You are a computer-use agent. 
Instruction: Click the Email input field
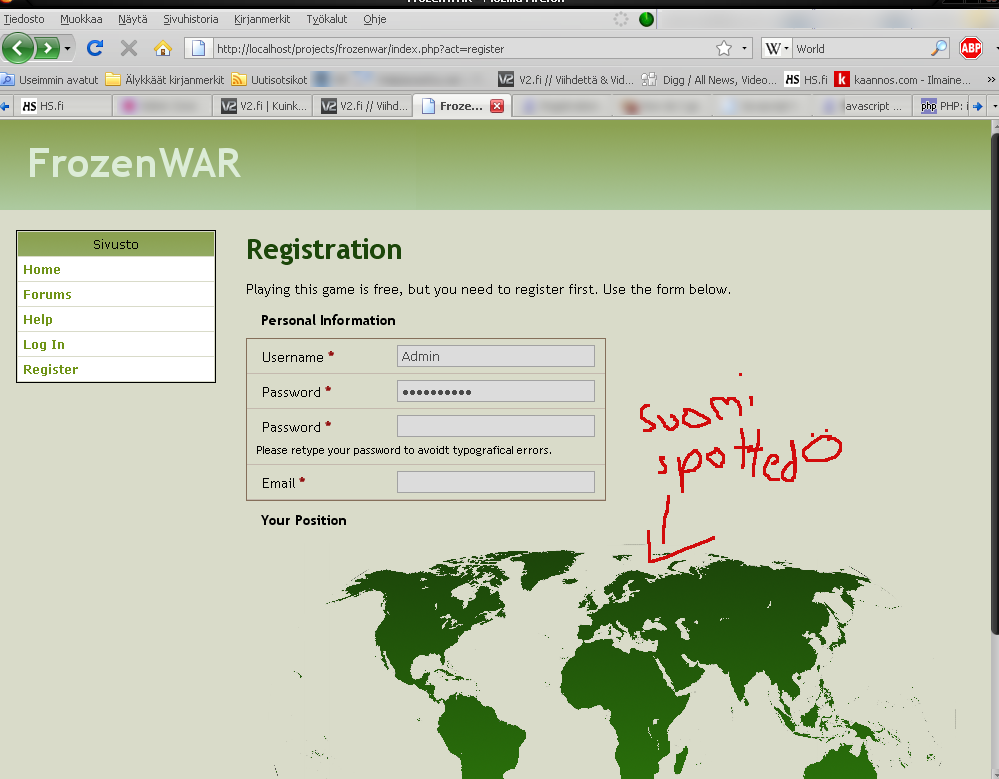point(495,482)
